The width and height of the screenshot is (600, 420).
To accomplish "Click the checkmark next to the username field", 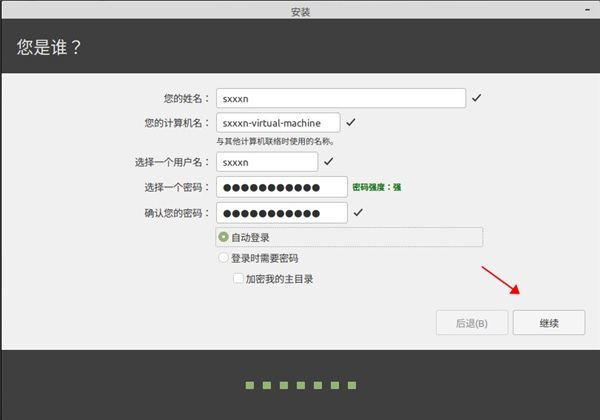I will click(328, 161).
